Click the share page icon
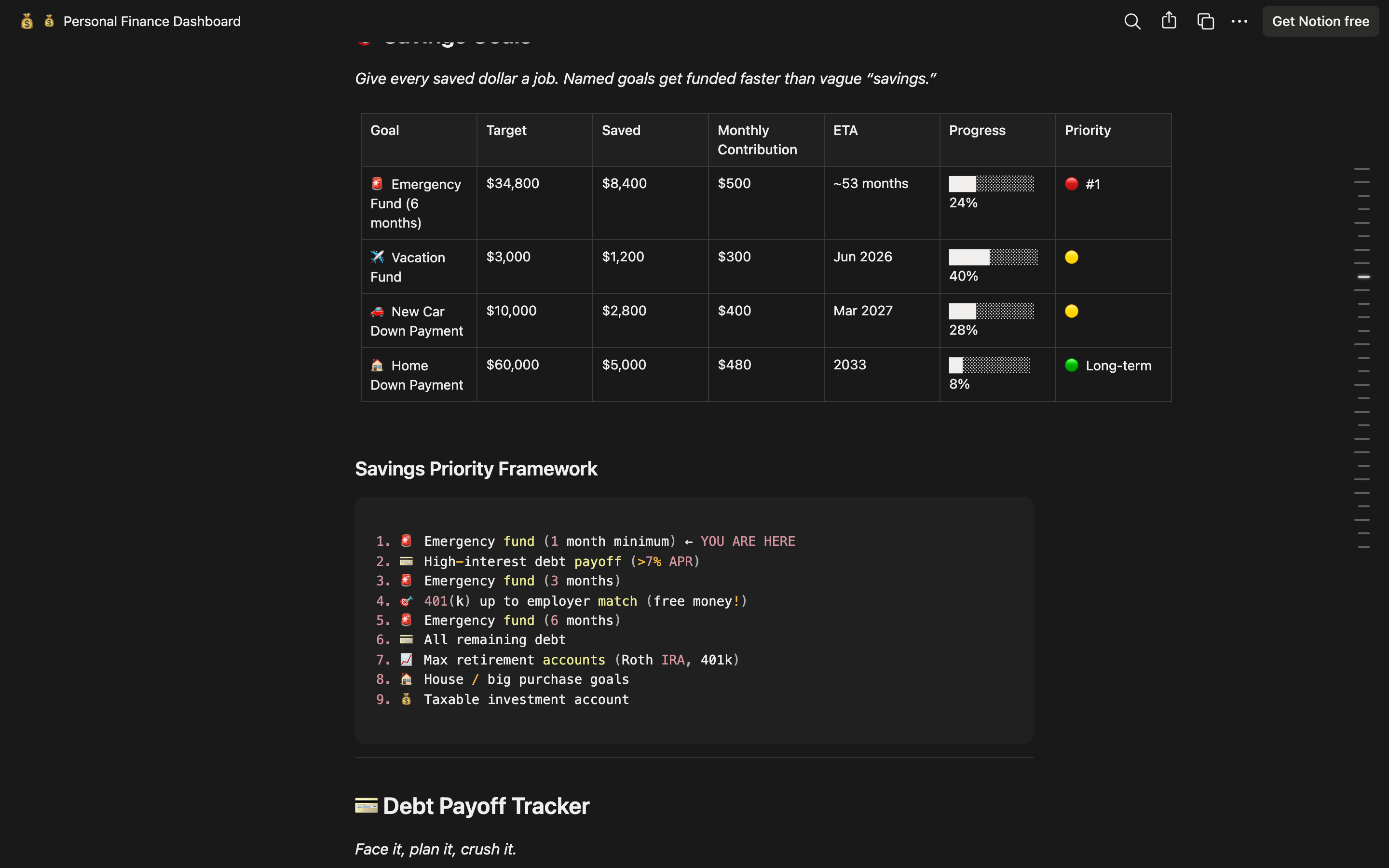1389x868 pixels. pos(1169,21)
